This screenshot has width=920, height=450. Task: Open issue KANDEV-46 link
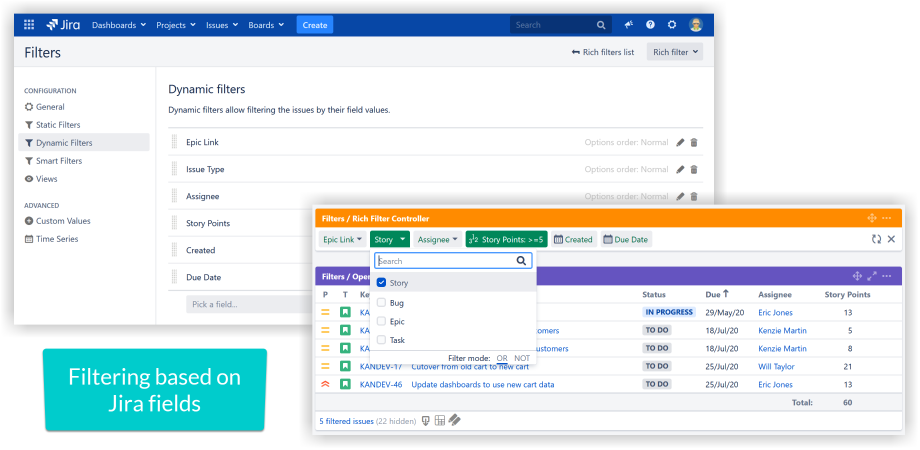(x=379, y=384)
